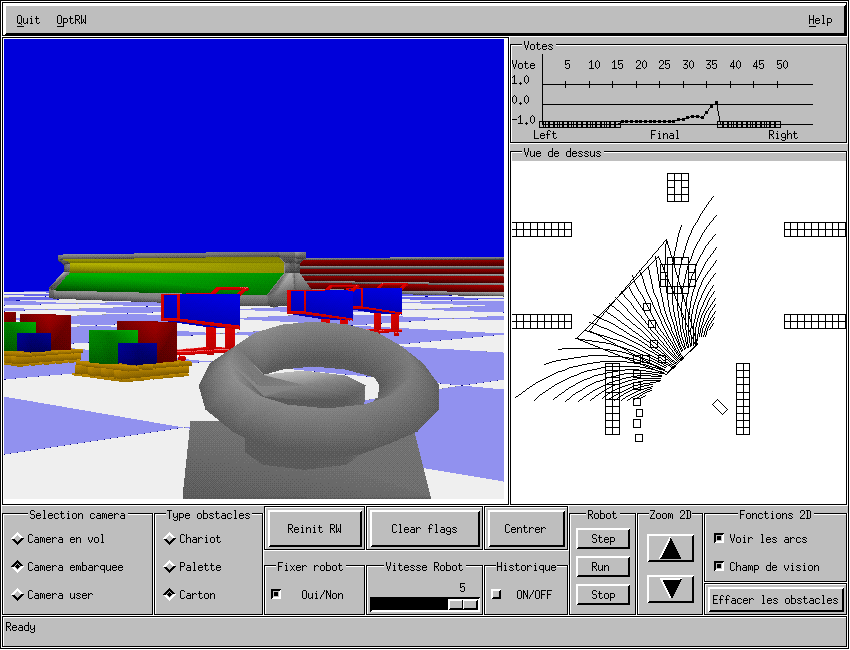Open the Quit menu

click(28, 20)
